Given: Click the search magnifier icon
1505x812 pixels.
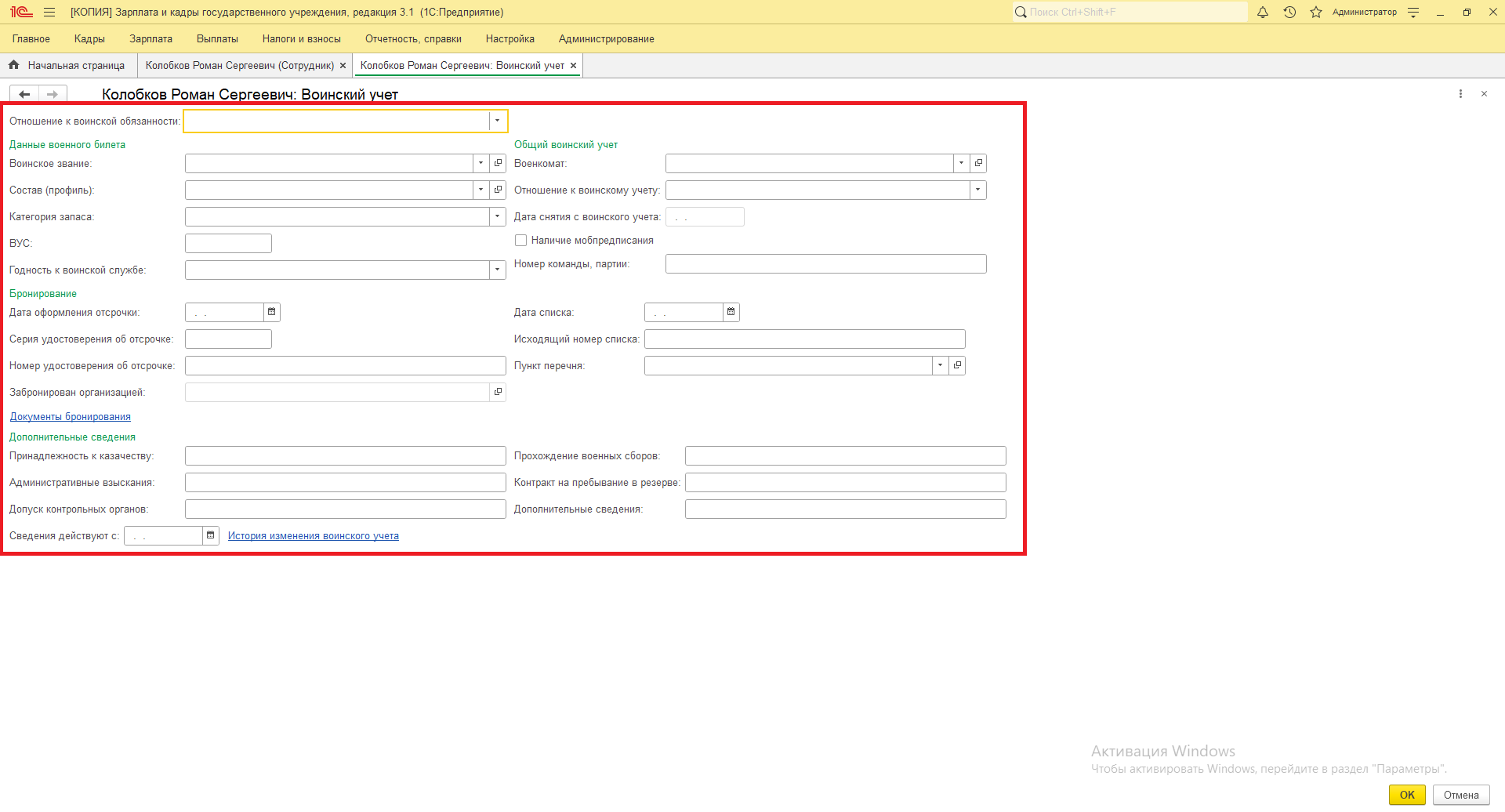Looking at the screenshot, I should click(x=1021, y=13).
